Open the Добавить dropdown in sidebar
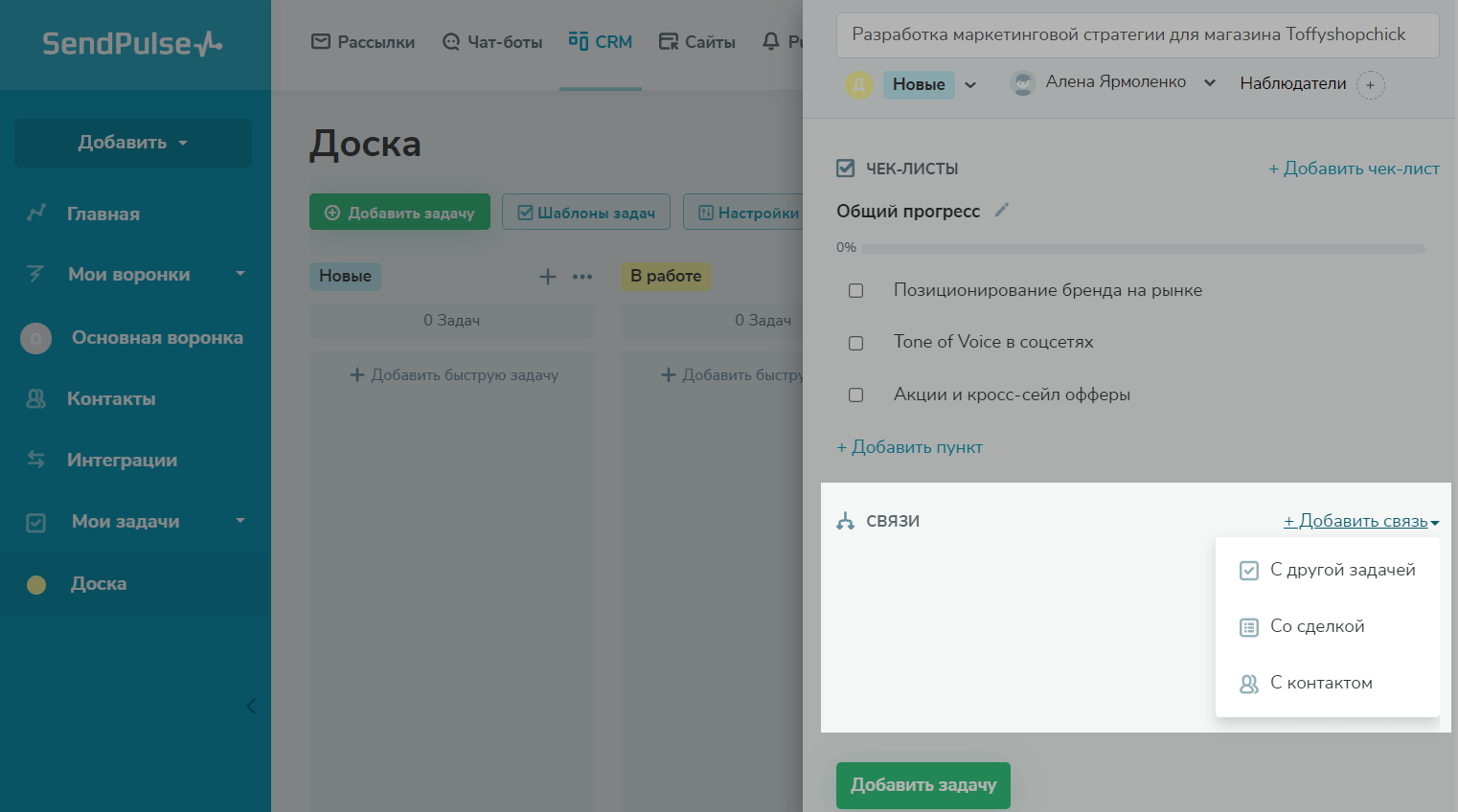Screen dimensions: 1458x812 133,143
